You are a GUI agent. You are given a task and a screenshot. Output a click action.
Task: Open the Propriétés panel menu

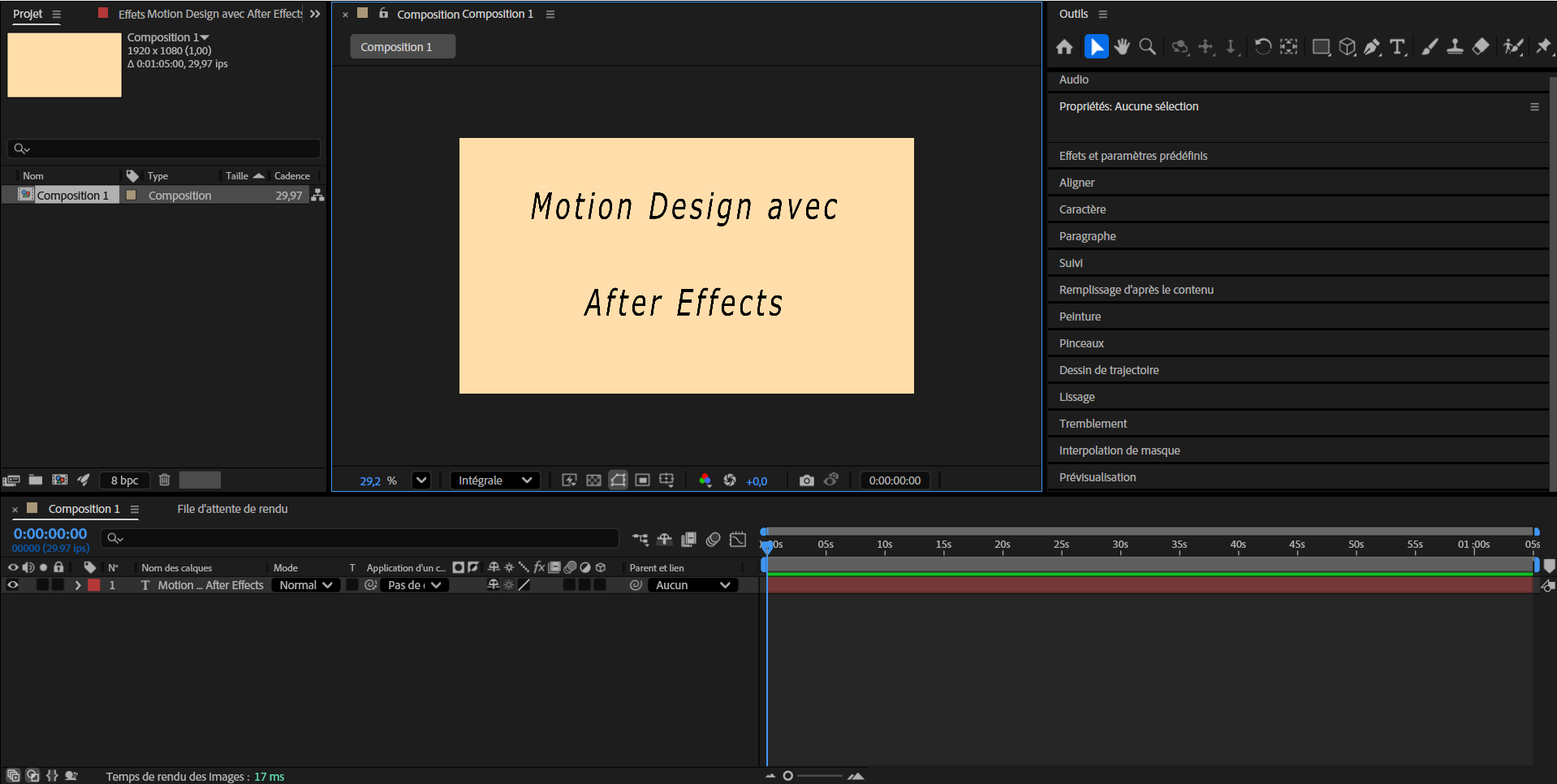point(1534,107)
